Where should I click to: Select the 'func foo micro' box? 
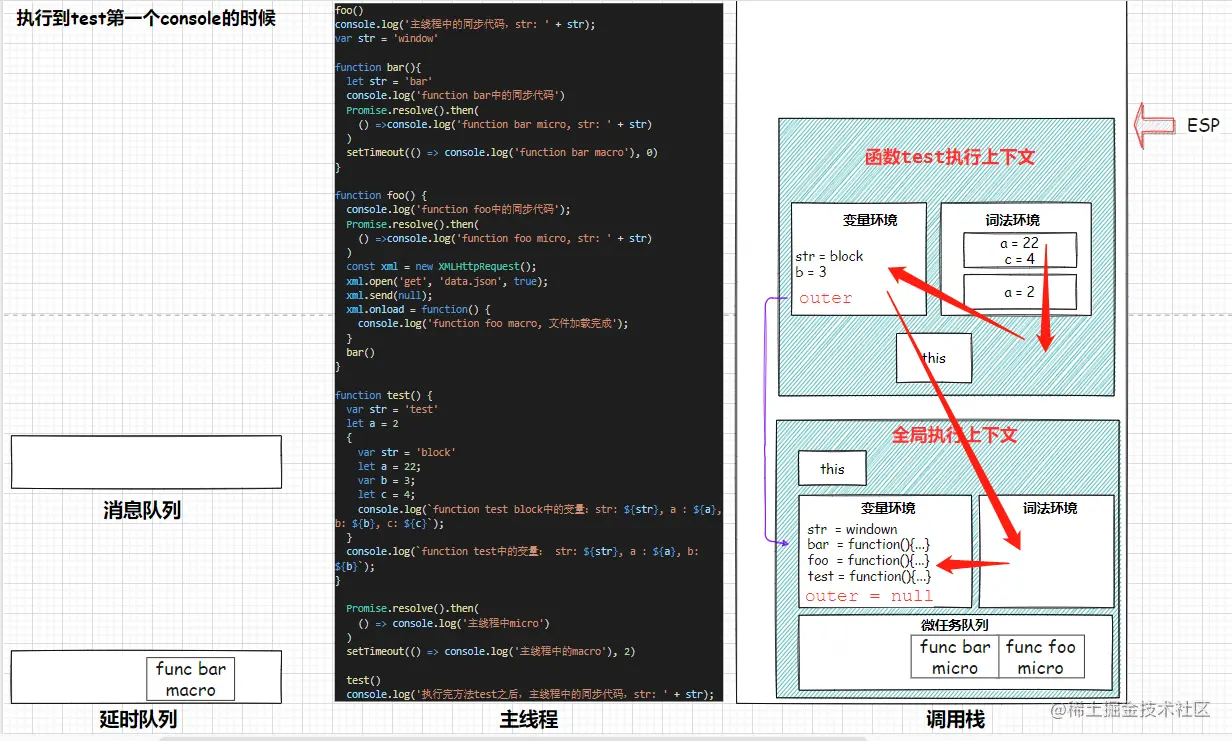[1041, 658]
